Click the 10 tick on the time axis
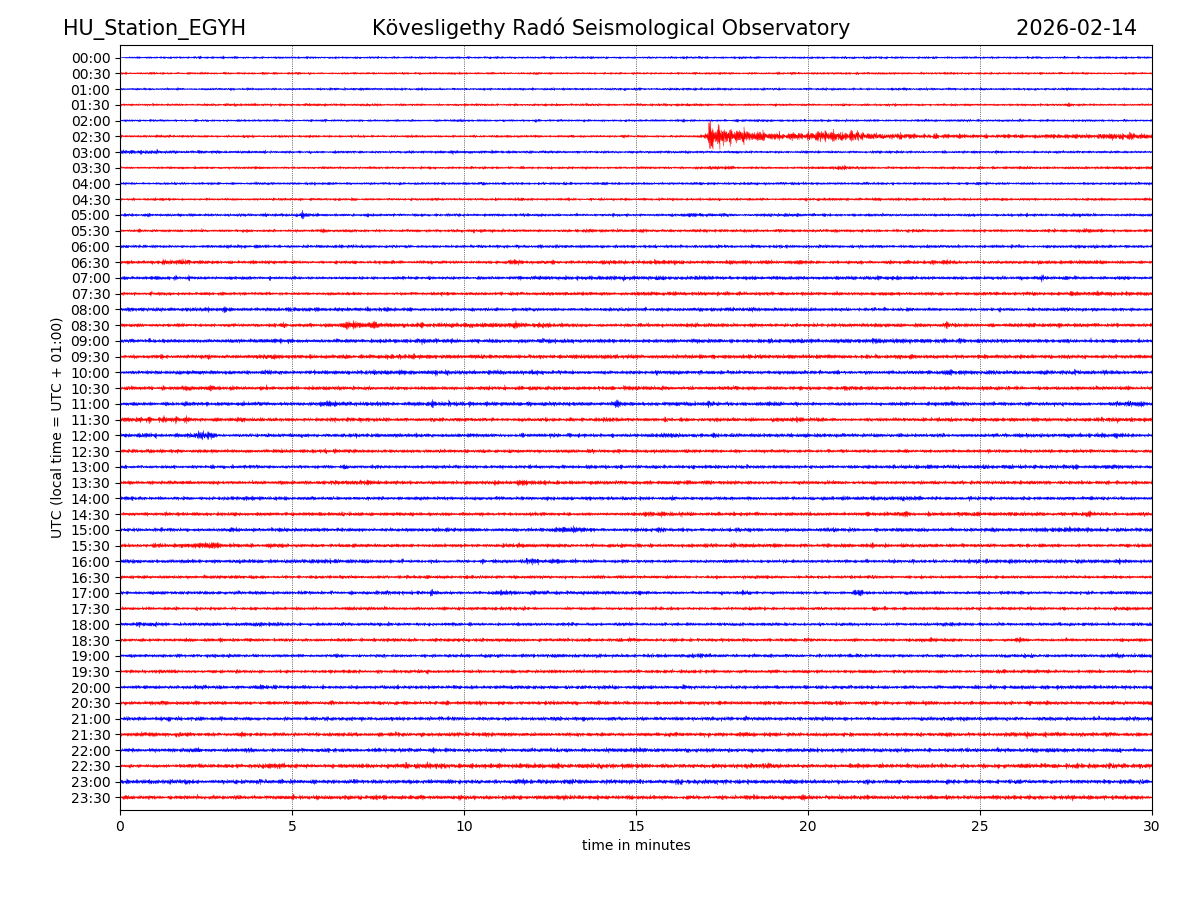The image size is (1200, 900). pyautogui.click(x=464, y=826)
